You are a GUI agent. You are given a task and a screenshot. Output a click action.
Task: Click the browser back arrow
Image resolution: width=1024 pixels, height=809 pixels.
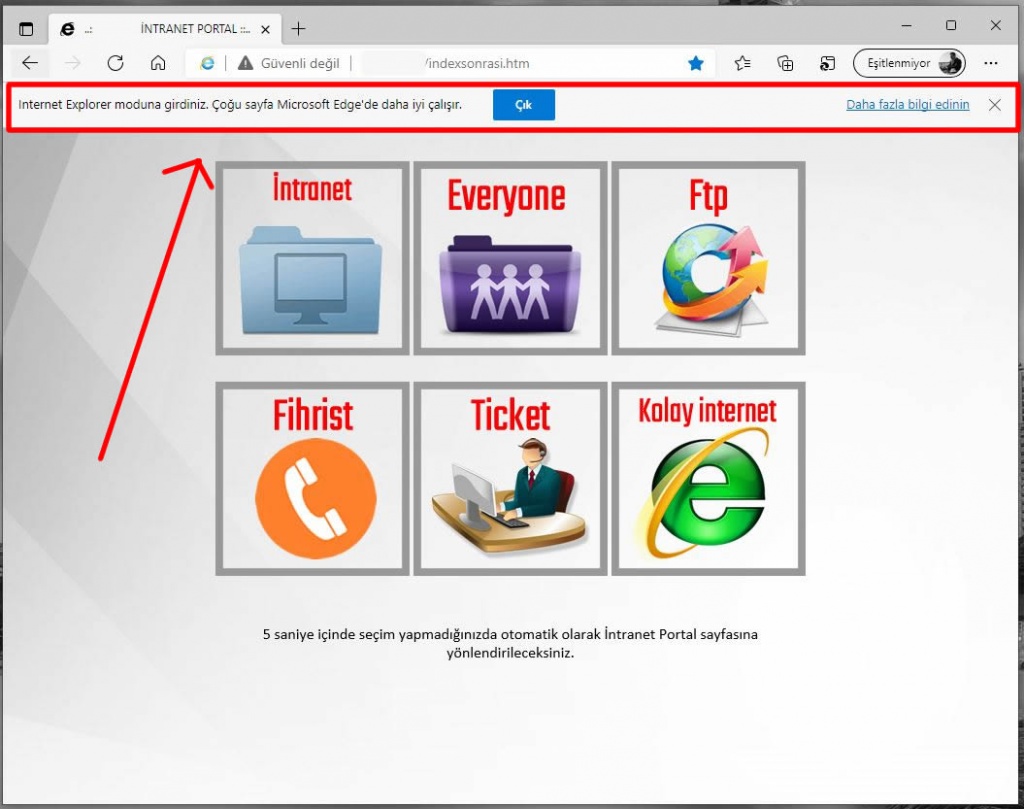pyautogui.click(x=30, y=63)
